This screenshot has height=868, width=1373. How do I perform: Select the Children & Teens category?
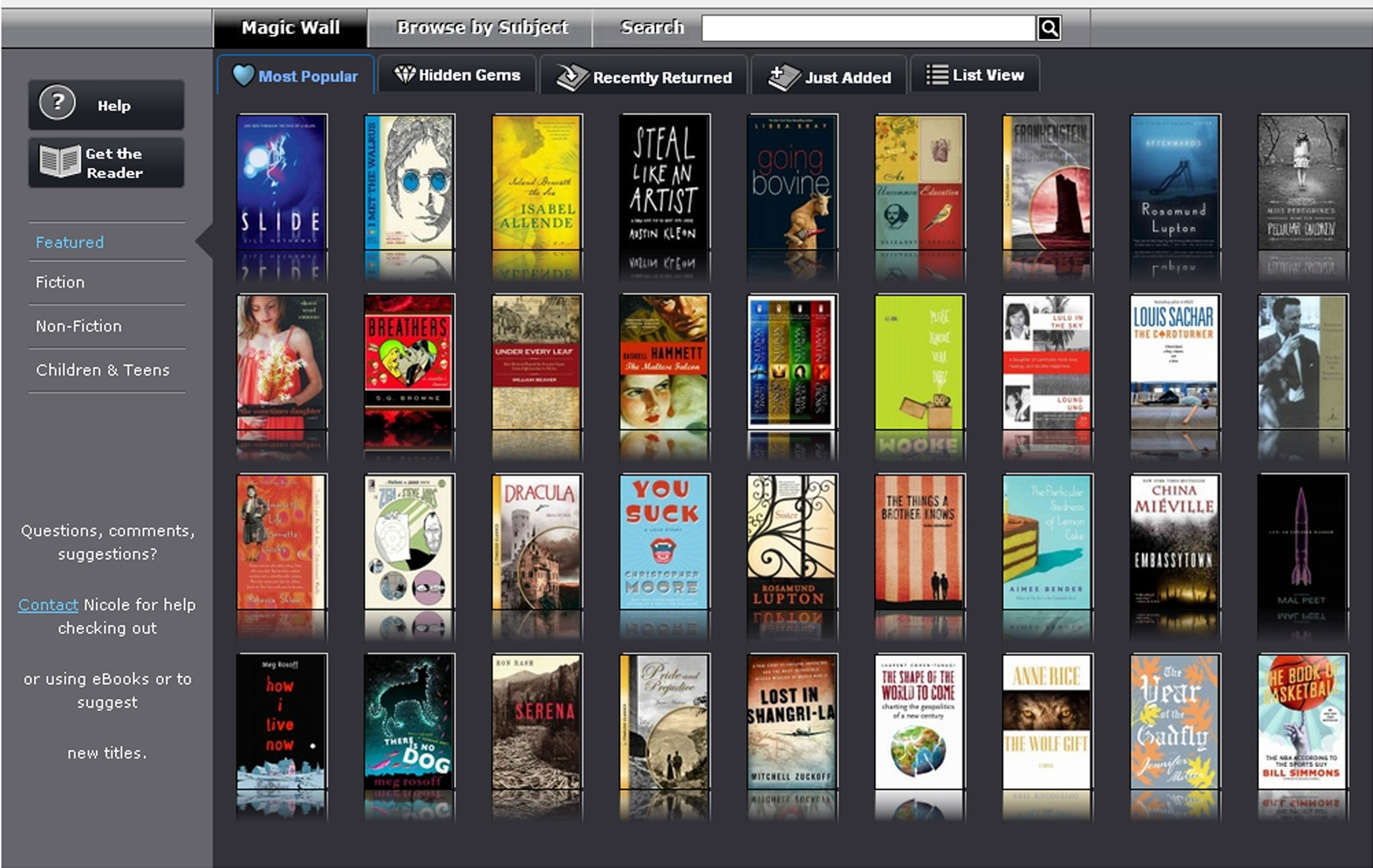[x=103, y=370]
